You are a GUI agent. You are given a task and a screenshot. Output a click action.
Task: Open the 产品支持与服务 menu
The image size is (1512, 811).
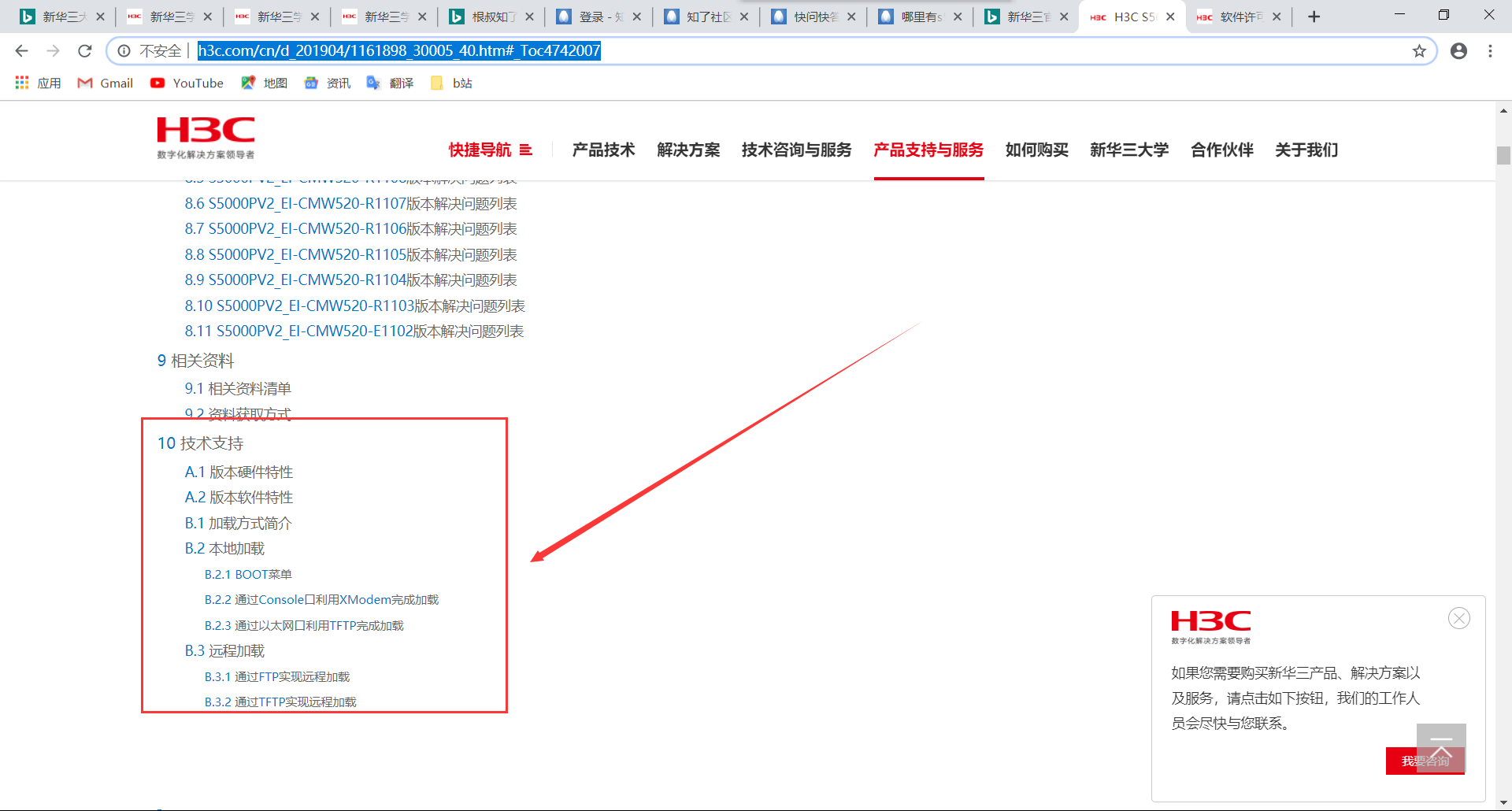929,150
